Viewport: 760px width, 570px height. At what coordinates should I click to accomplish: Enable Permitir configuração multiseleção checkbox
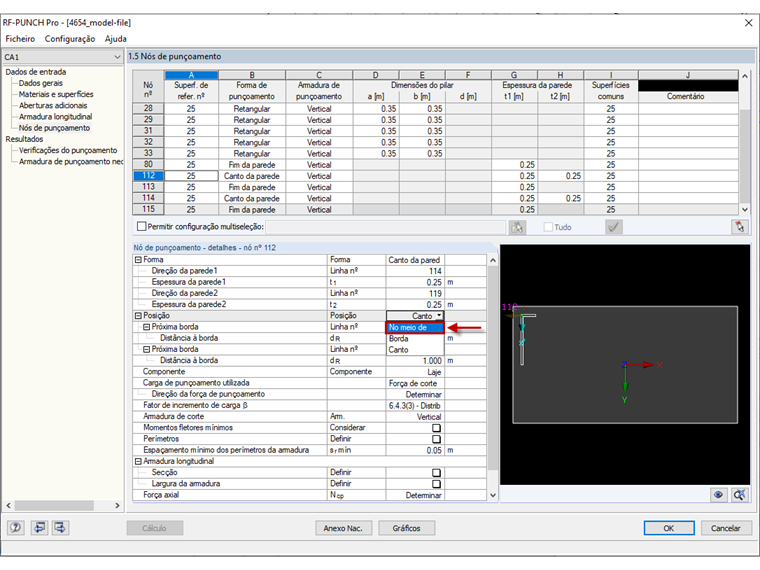click(x=142, y=226)
